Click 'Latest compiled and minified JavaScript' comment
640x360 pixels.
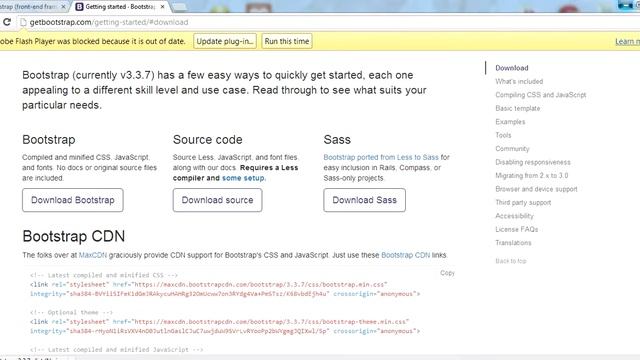pos(116,349)
